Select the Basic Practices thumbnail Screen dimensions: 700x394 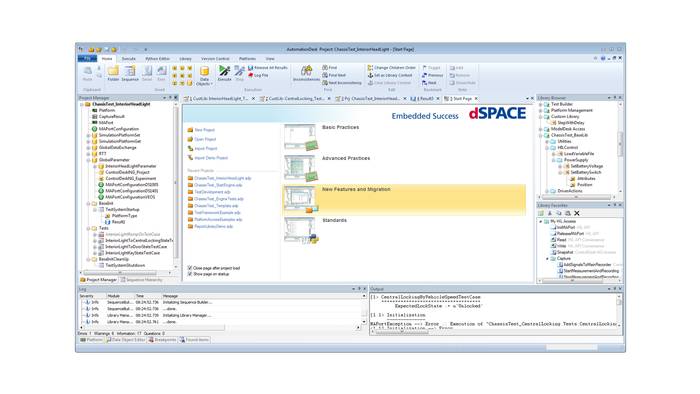point(301,137)
